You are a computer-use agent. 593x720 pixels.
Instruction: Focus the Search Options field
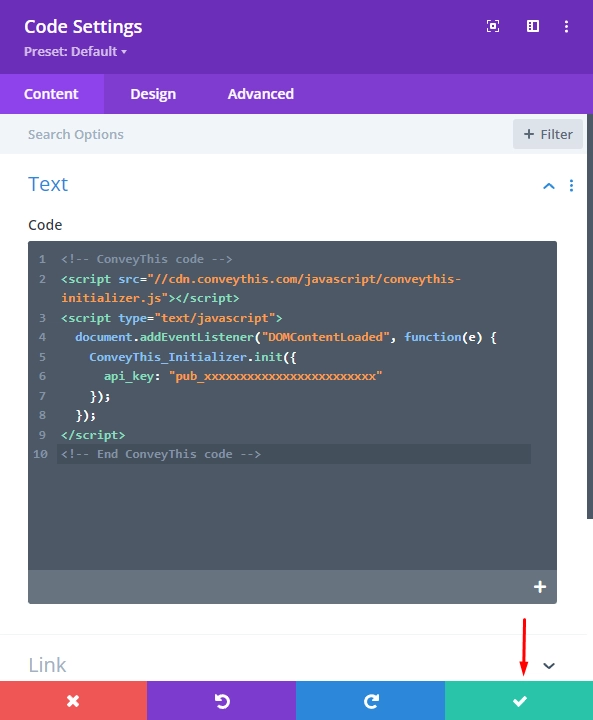(x=257, y=134)
